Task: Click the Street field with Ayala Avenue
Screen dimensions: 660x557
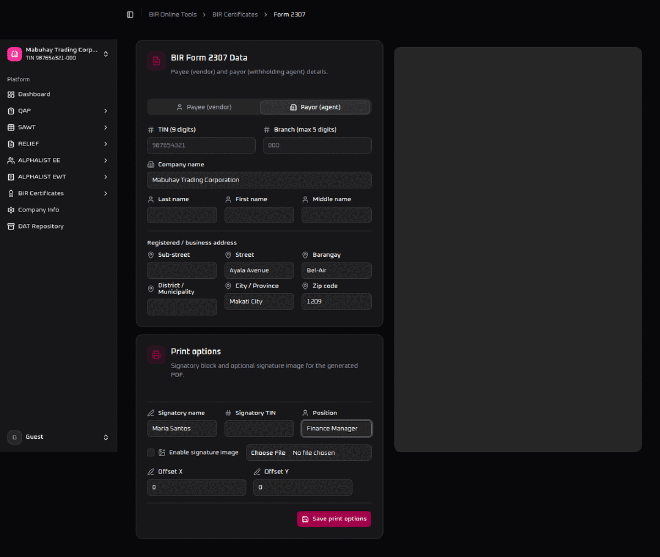Action: [259, 270]
